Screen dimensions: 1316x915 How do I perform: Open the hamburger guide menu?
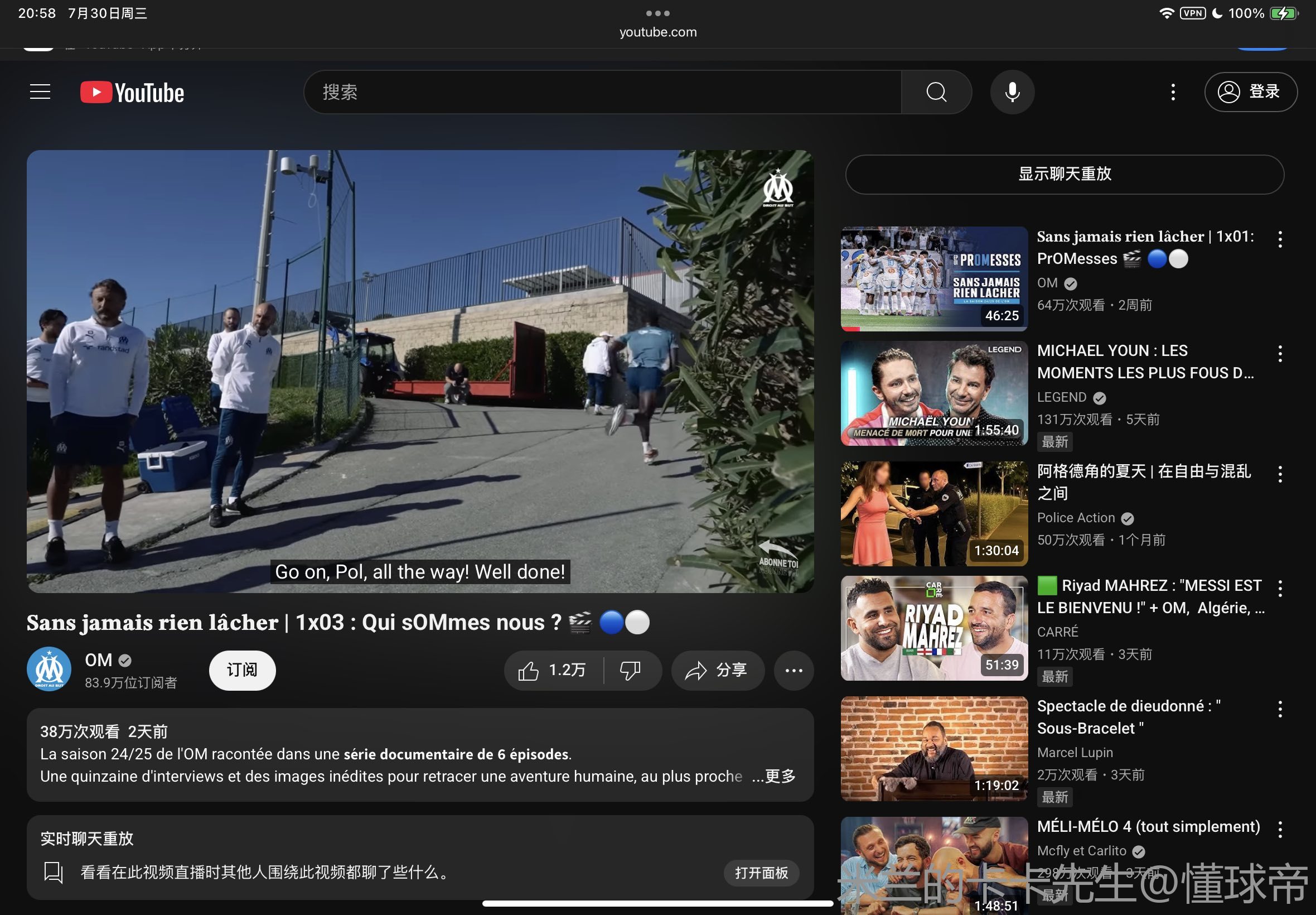[40, 92]
